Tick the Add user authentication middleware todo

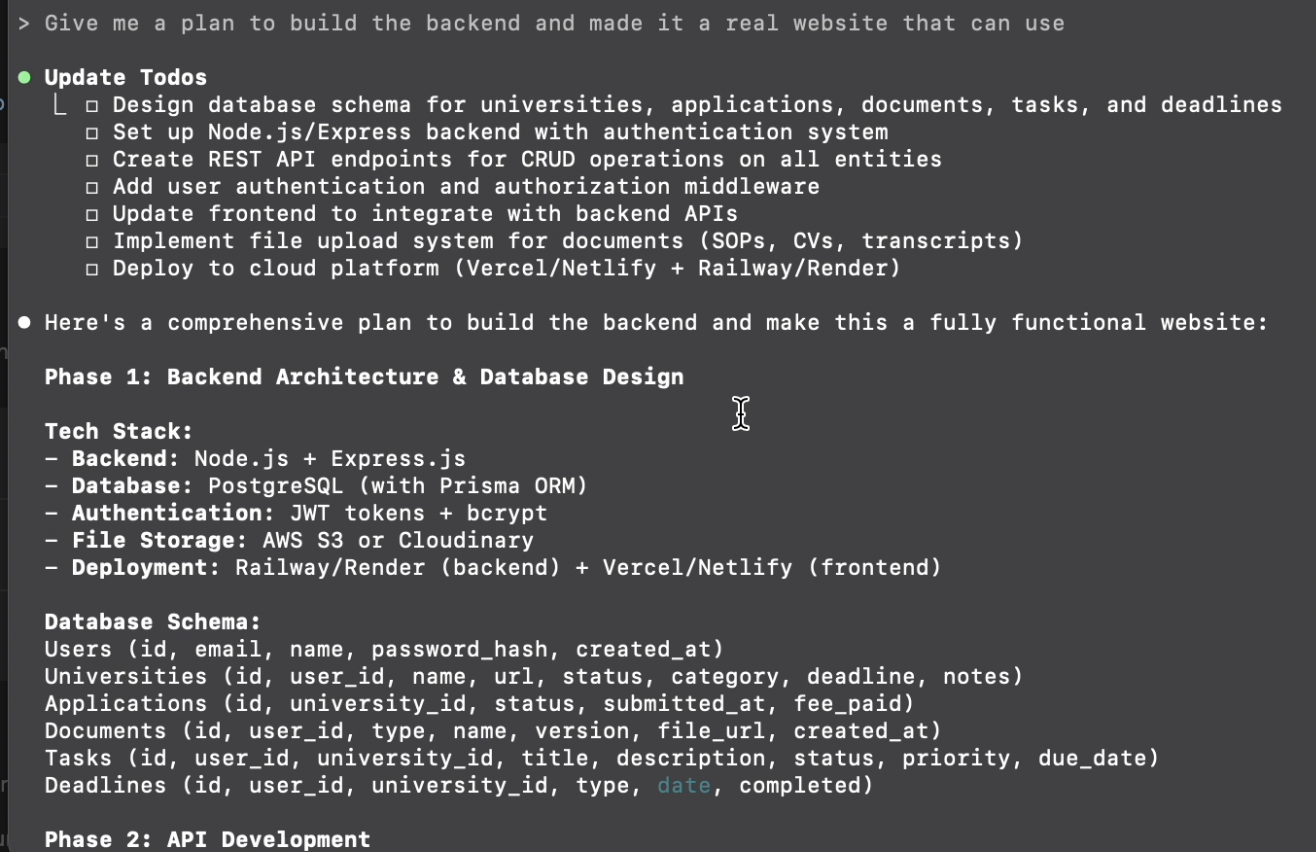click(x=92, y=186)
